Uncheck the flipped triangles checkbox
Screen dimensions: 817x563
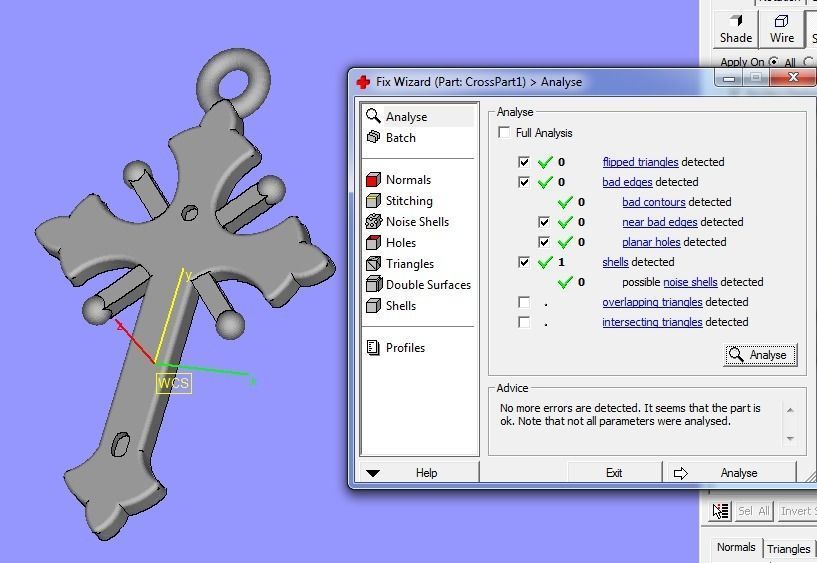click(524, 162)
